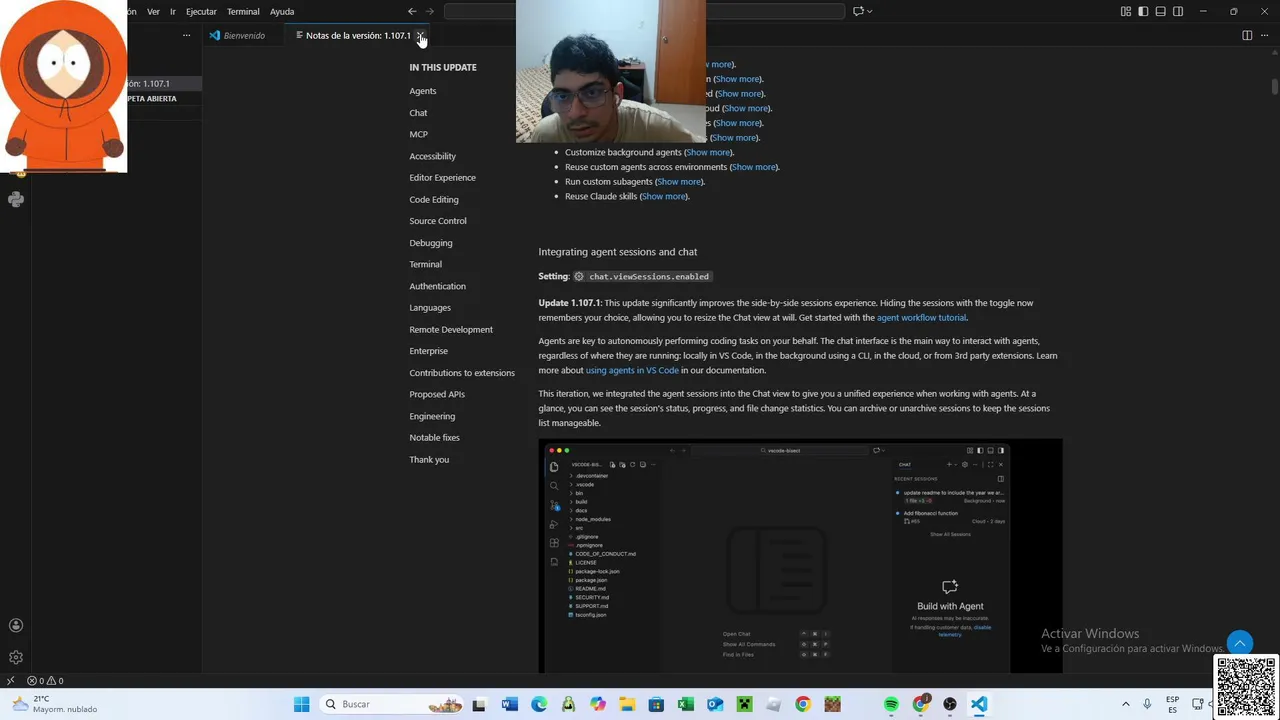Go to the Authentication section
Image resolution: width=1280 pixels, height=720 pixels.
pyautogui.click(x=437, y=286)
